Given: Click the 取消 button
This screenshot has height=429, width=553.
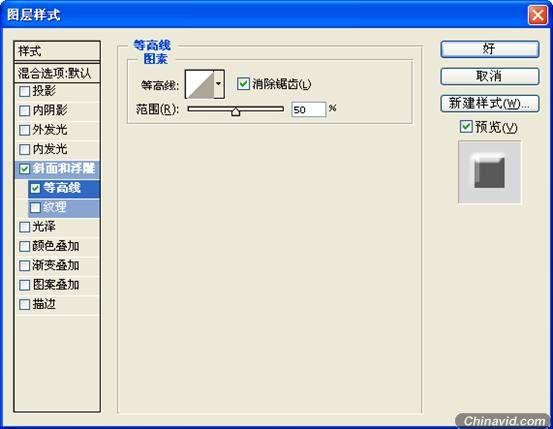Looking at the screenshot, I should click(490, 76).
